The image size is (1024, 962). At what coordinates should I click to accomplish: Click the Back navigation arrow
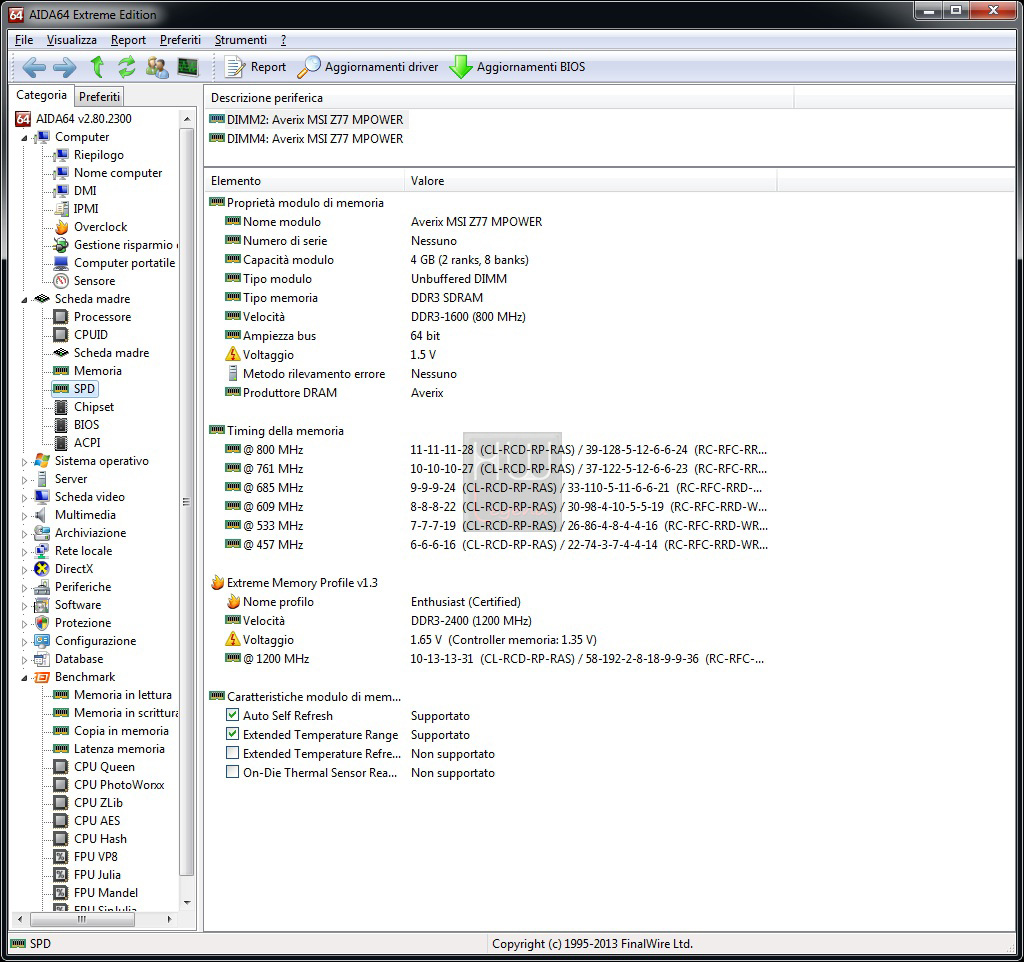(33, 67)
